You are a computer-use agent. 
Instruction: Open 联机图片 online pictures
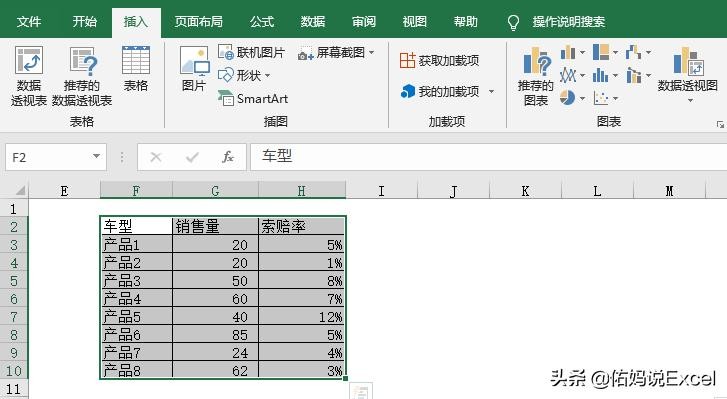(x=251, y=52)
